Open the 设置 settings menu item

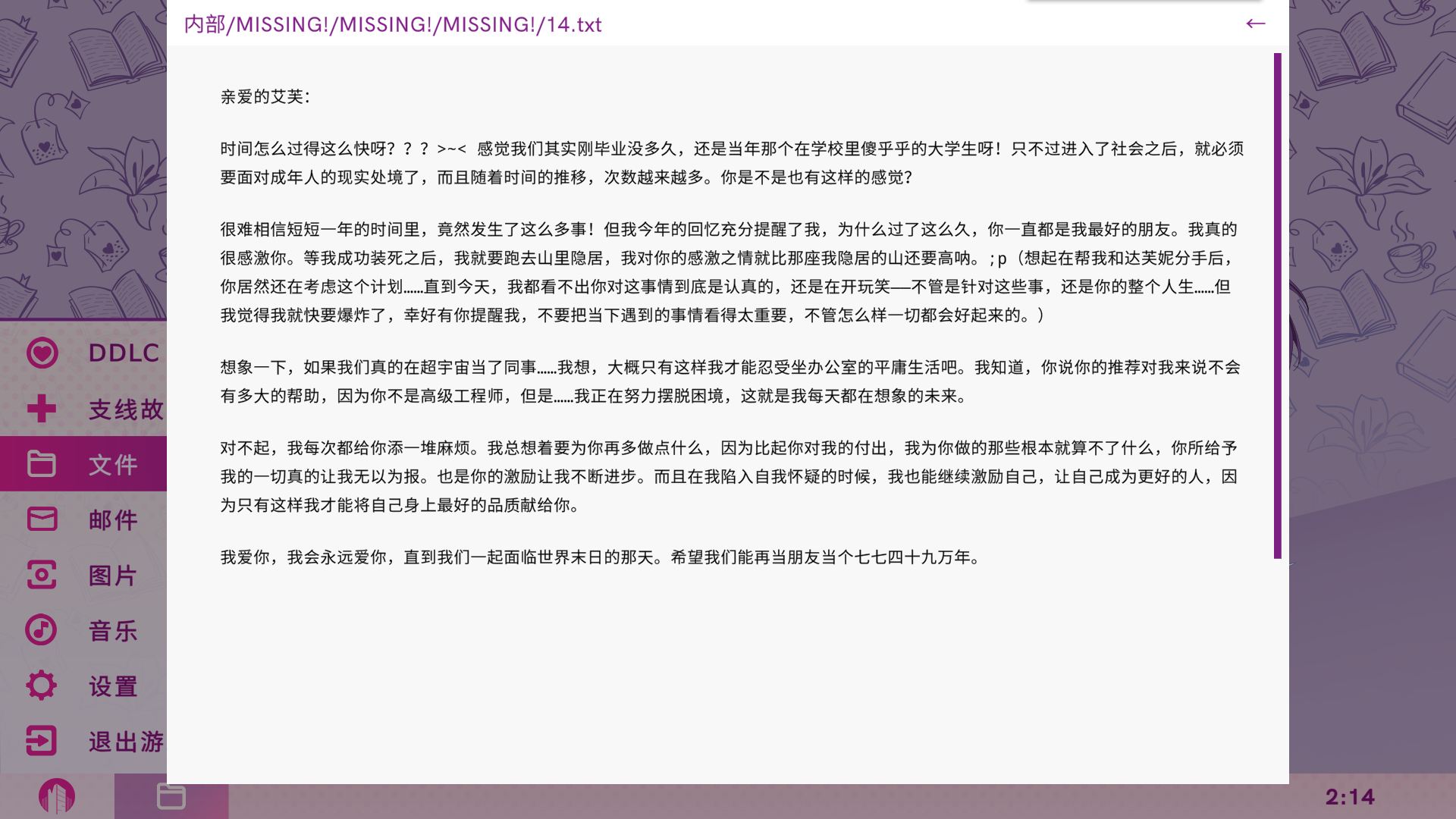pos(113,686)
